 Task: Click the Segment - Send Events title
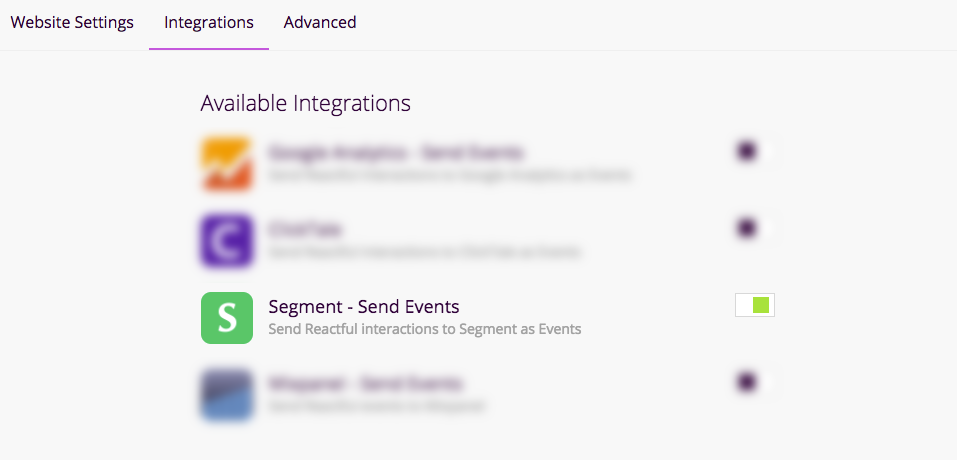364,306
